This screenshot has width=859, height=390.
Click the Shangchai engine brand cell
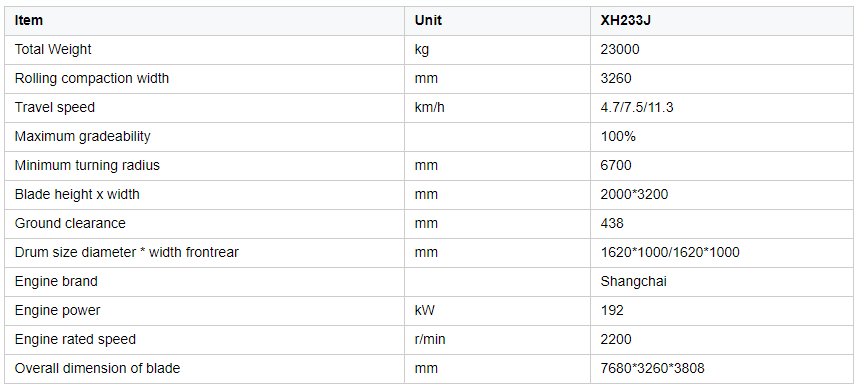(x=633, y=282)
